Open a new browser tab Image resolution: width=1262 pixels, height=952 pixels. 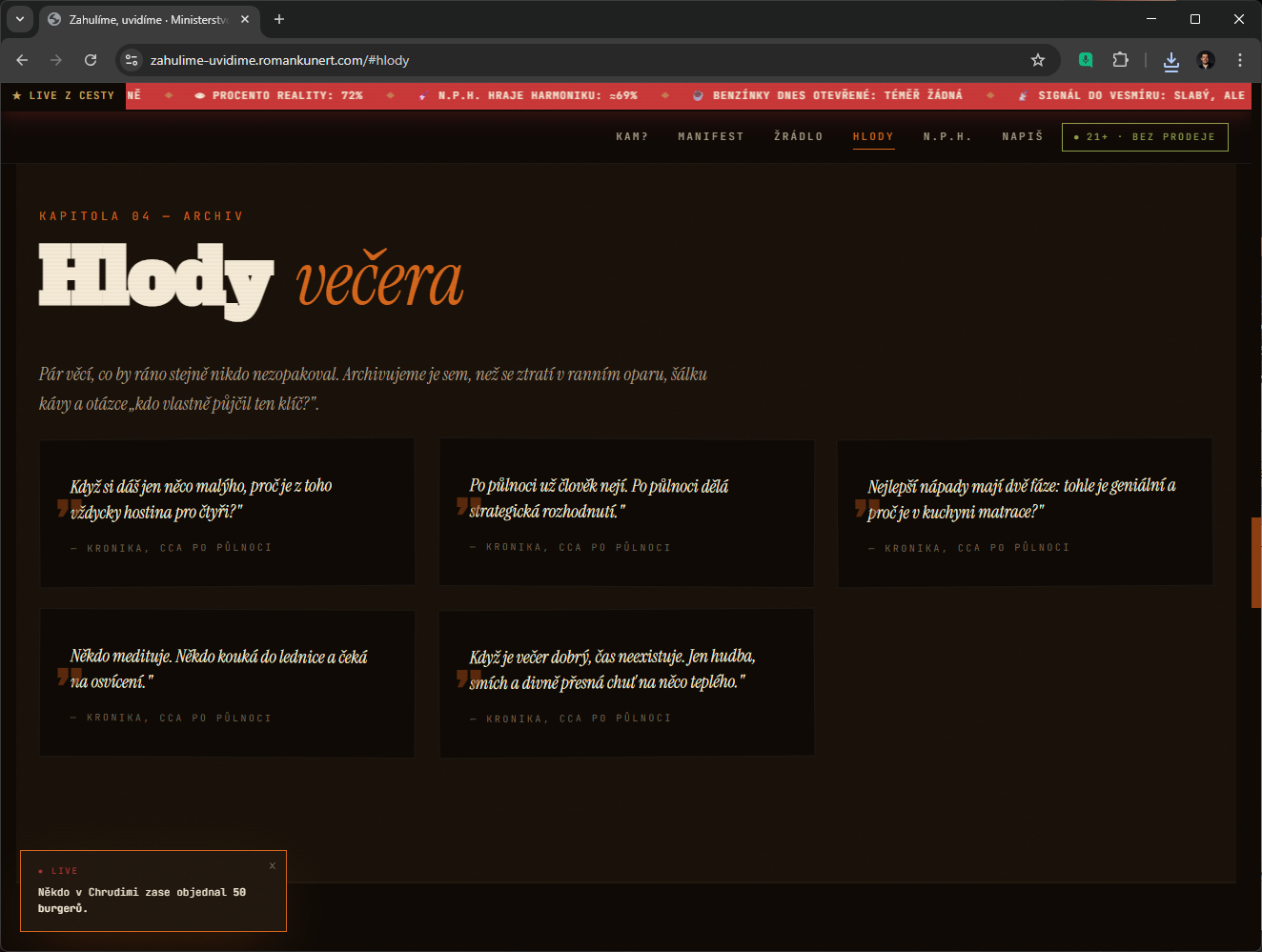pos(279,19)
